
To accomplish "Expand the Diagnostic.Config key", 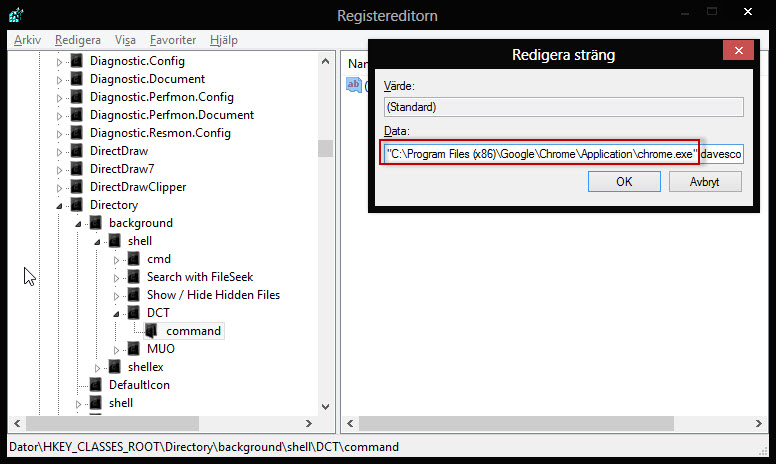I will [x=59, y=62].
